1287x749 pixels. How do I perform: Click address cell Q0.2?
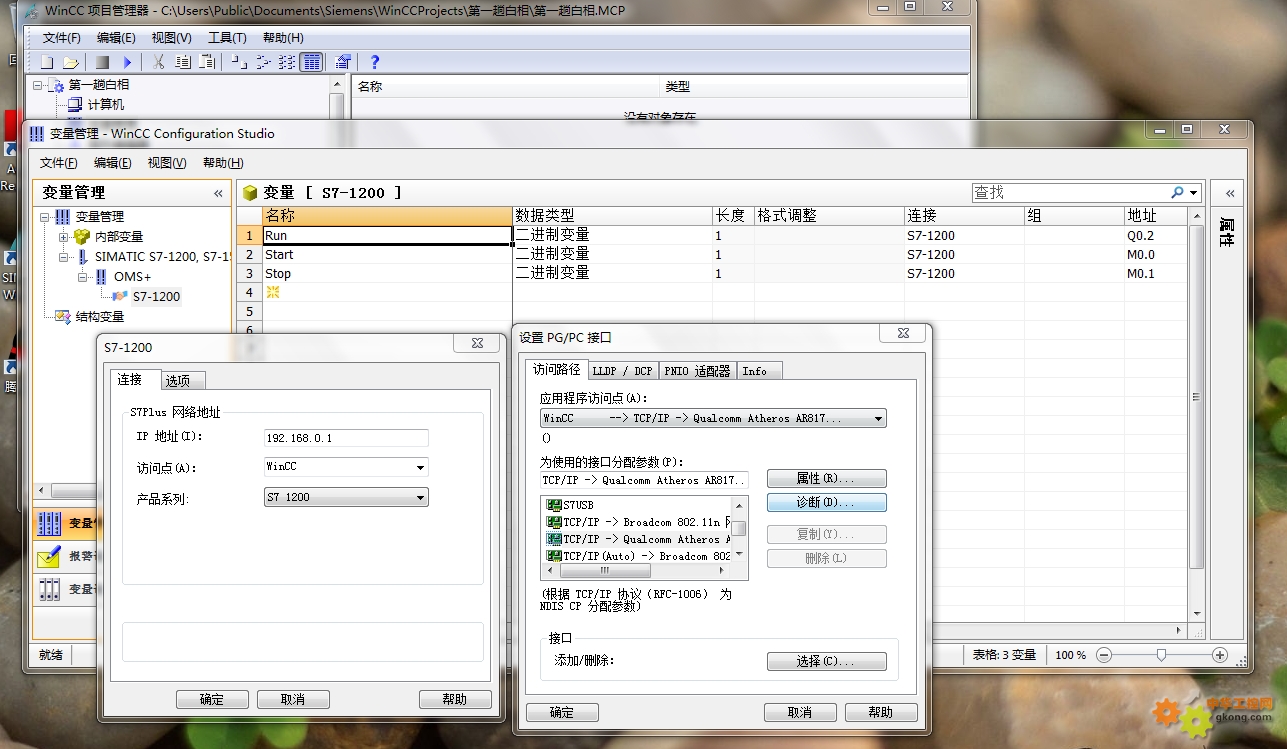click(x=1156, y=236)
